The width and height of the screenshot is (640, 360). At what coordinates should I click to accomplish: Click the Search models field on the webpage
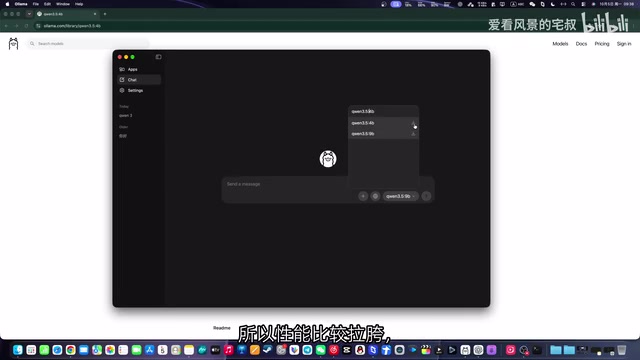[88, 43]
